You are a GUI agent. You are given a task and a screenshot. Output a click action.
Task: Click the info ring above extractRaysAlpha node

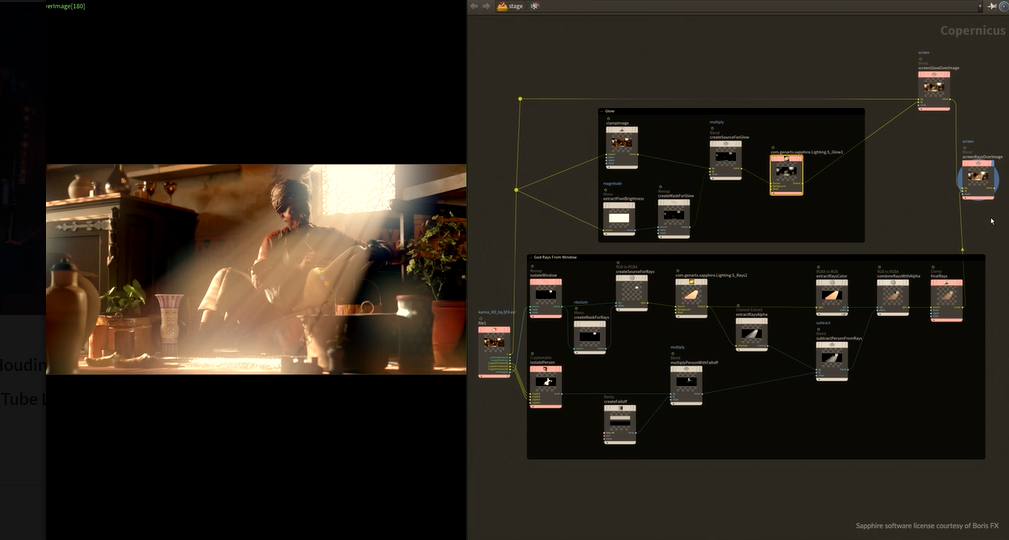(x=738, y=306)
